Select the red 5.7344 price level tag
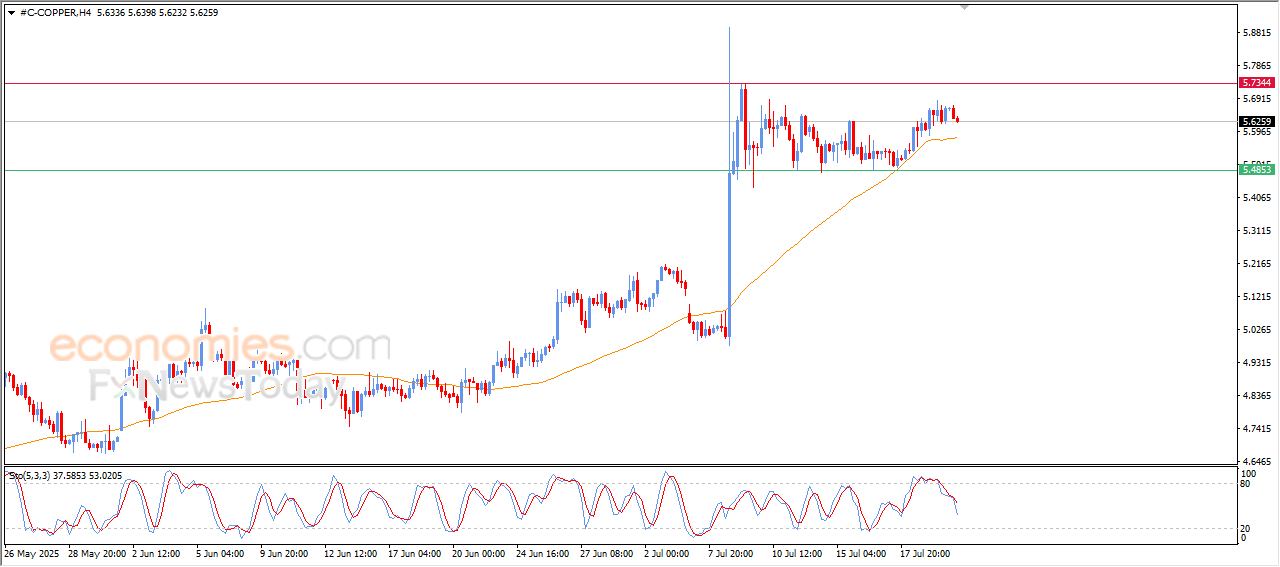The image size is (1280, 567). (x=1256, y=83)
